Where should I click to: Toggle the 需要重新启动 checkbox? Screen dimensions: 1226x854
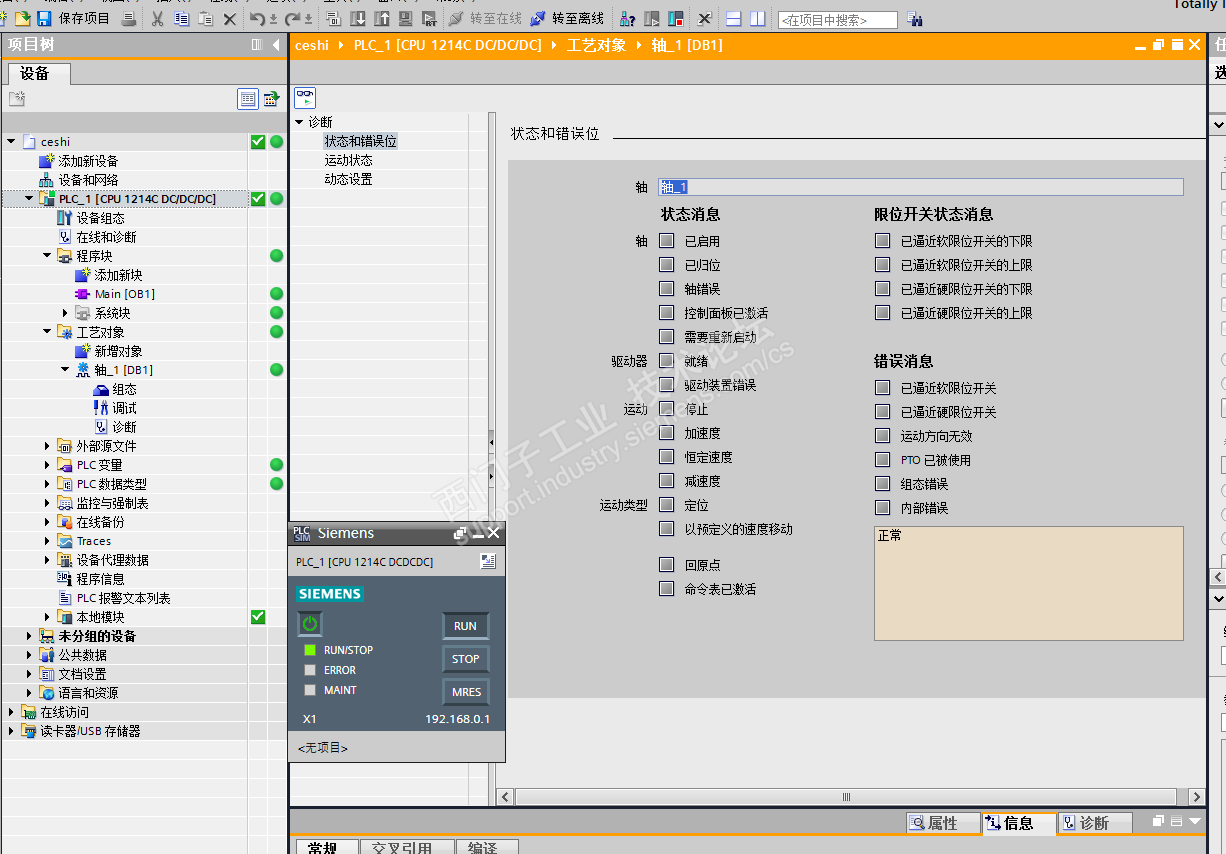click(x=666, y=337)
